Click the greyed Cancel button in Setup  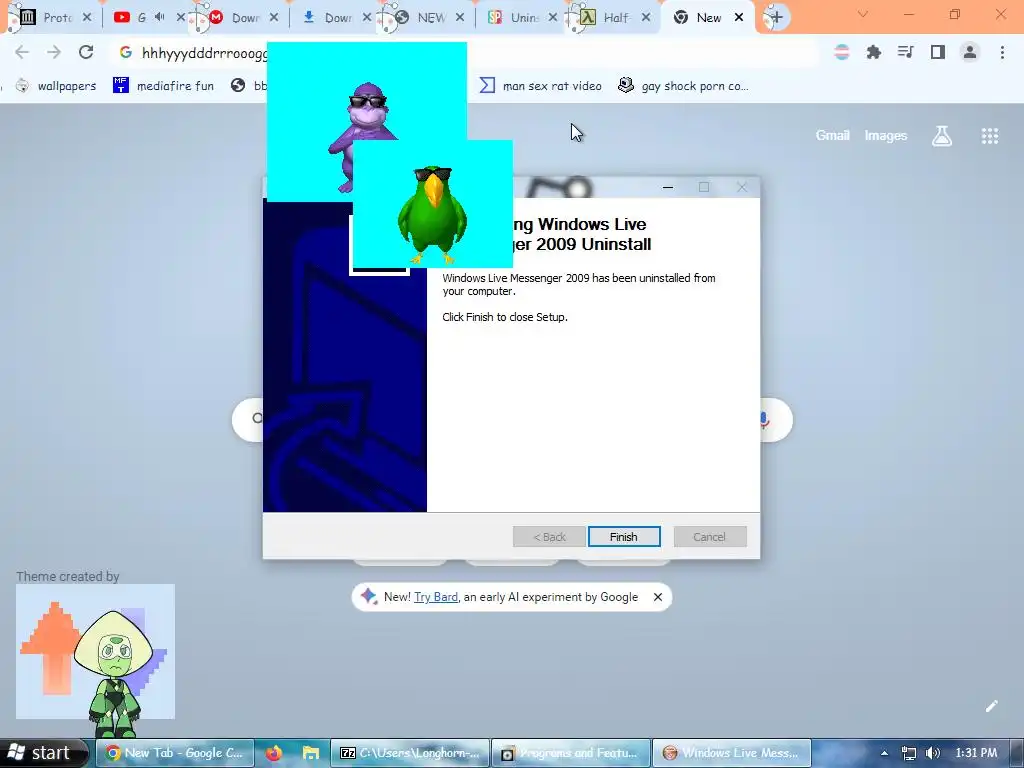710,537
